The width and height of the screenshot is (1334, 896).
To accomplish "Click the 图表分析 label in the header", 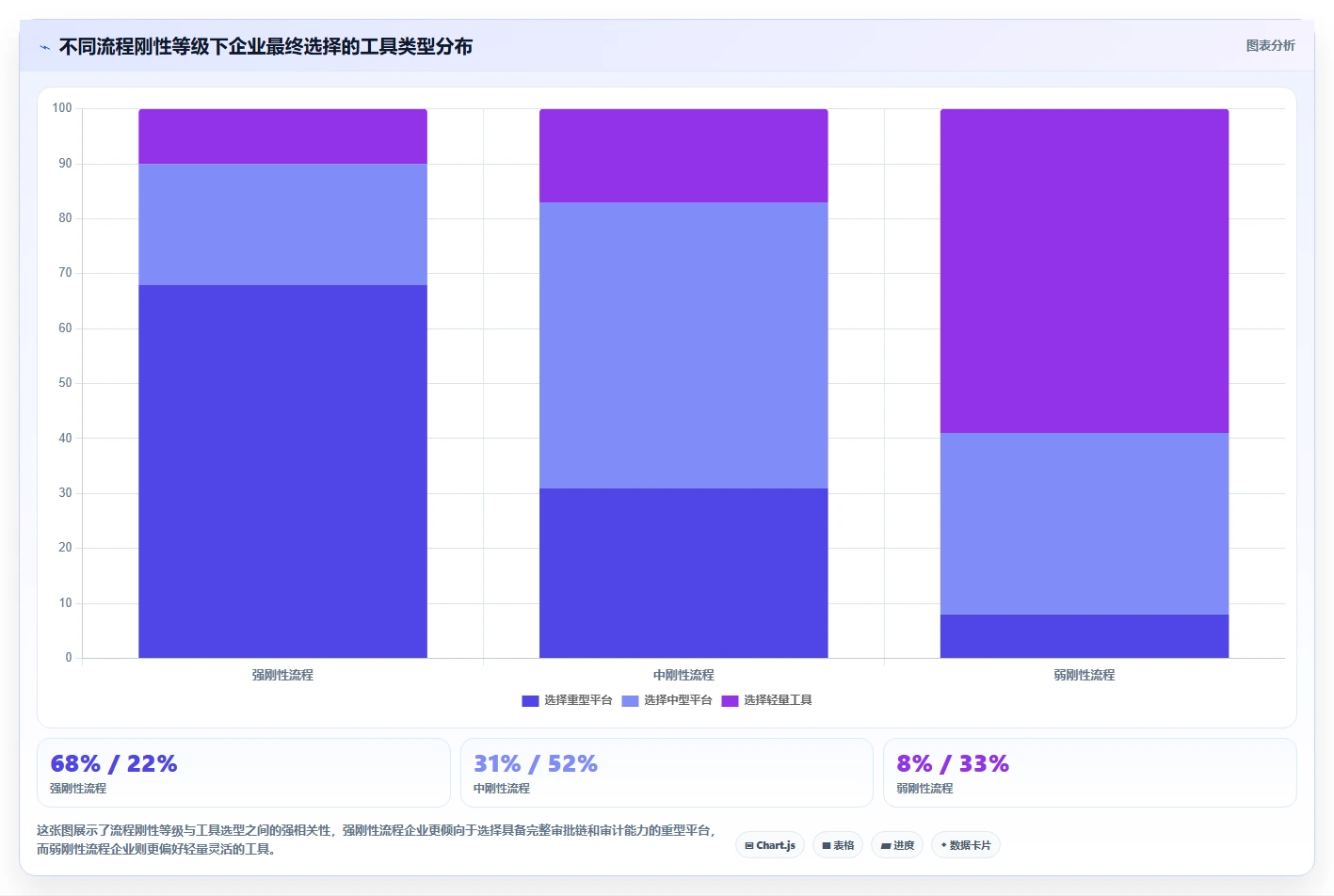I will tap(1270, 45).
